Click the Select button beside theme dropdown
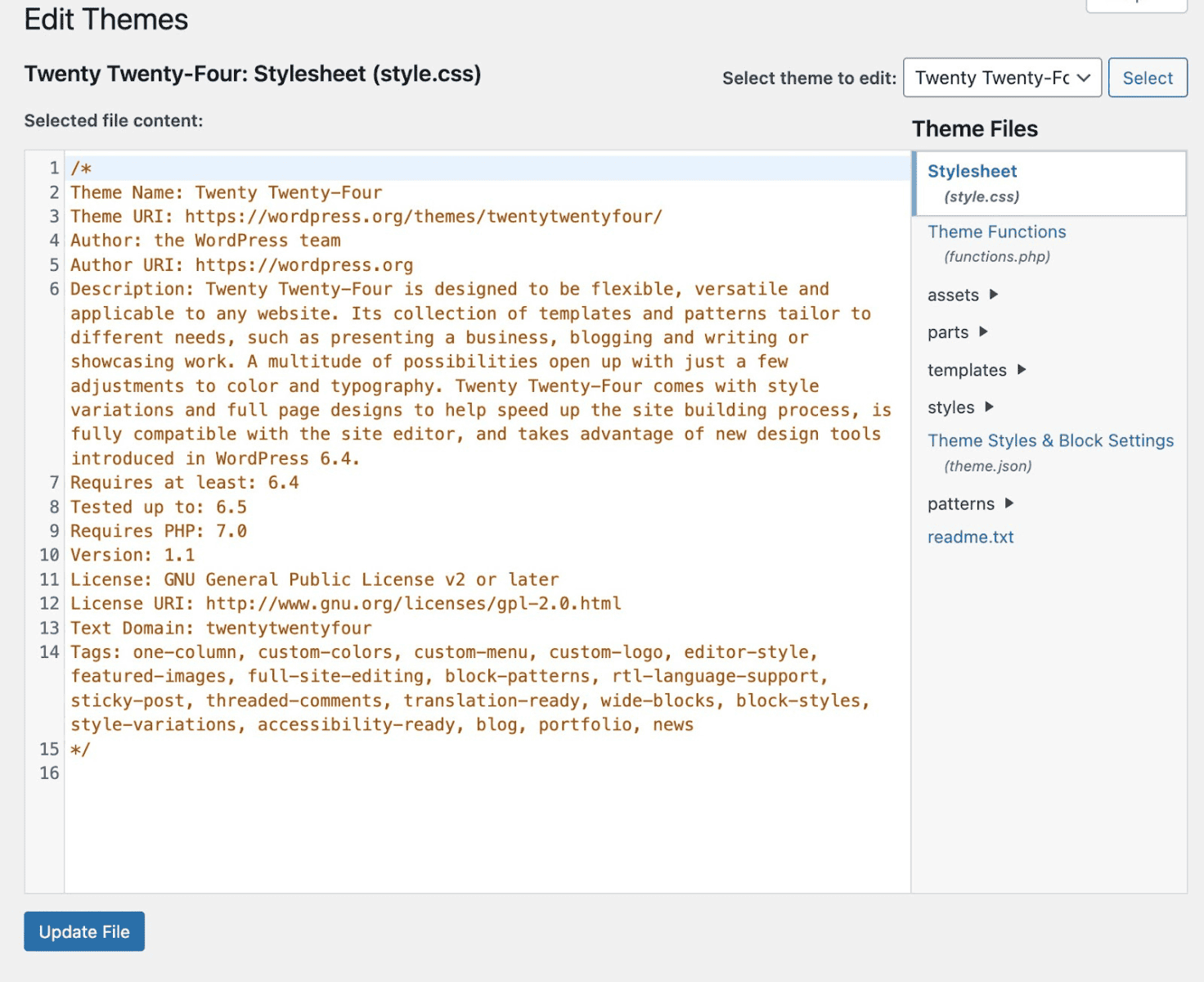Image resolution: width=1204 pixels, height=982 pixels. (1147, 78)
